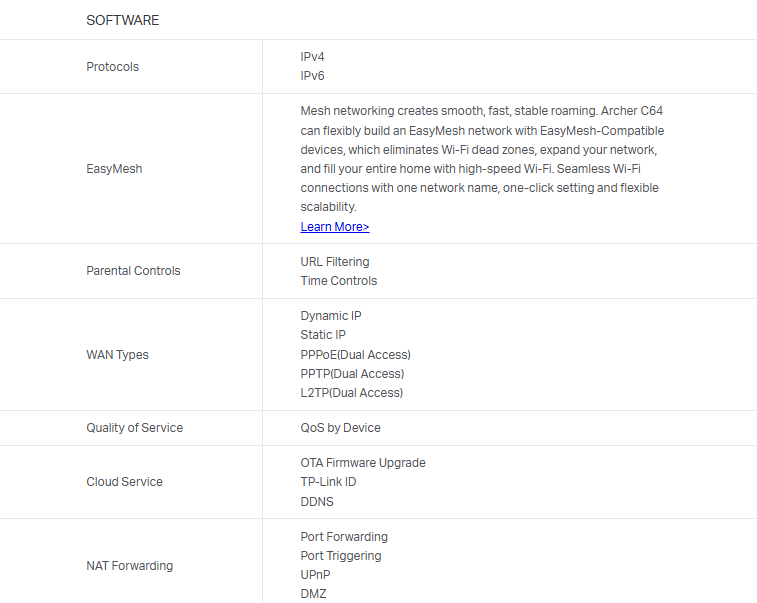Screen dimensions: 757x603
Task: Click the Dynamic IP entry
Action: click(x=330, y=316)
